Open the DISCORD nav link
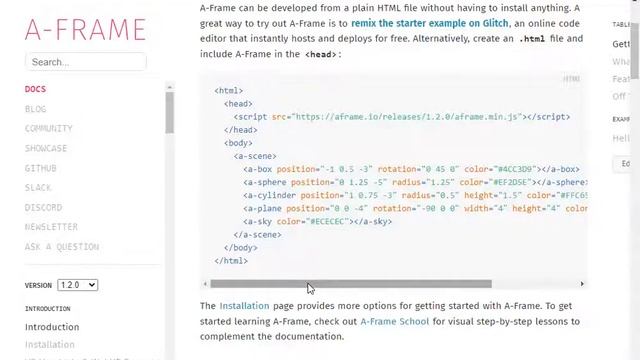 (43, 207)
